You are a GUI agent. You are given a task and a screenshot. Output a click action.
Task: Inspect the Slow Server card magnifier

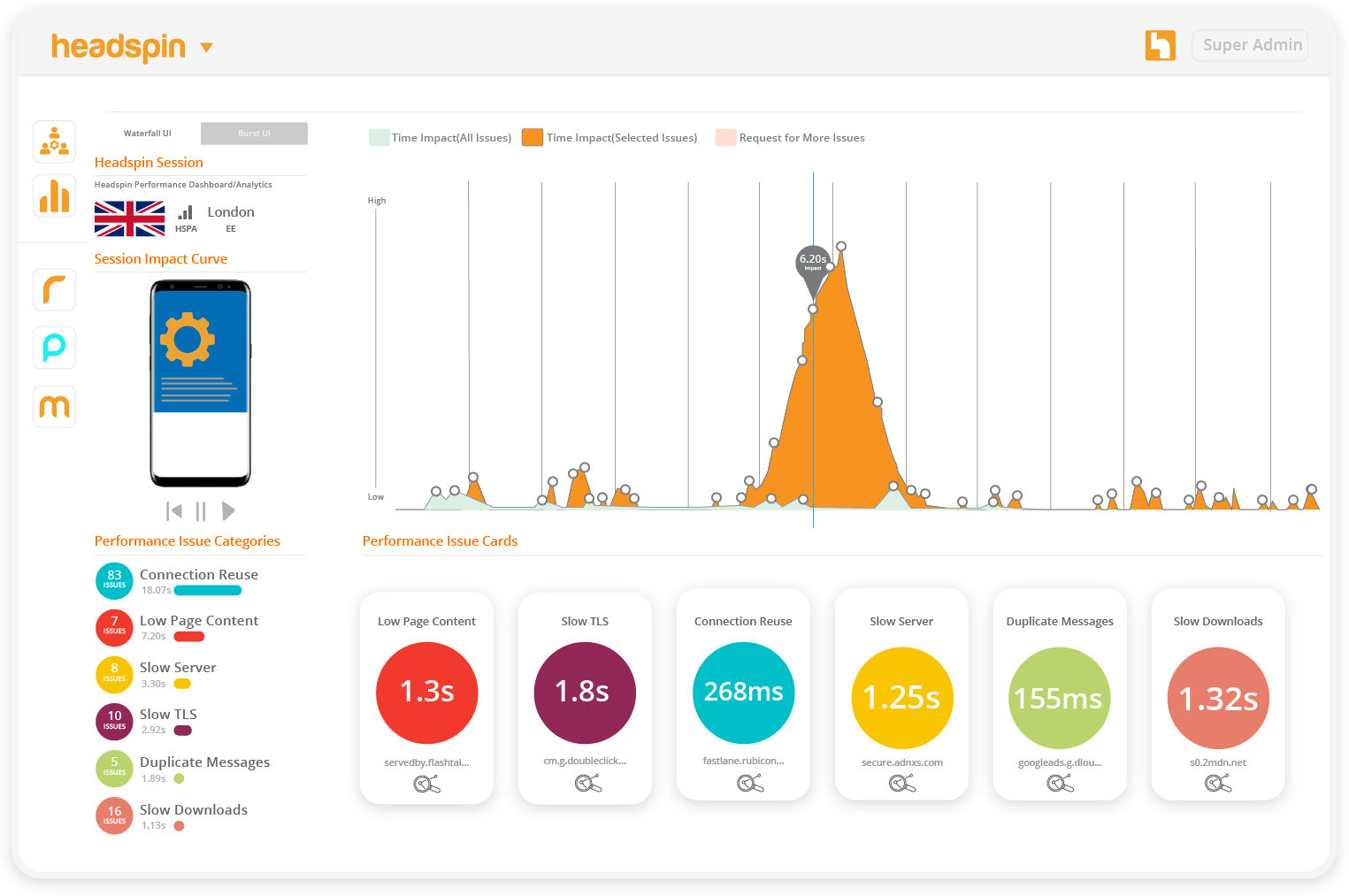(x=902, y=783)
